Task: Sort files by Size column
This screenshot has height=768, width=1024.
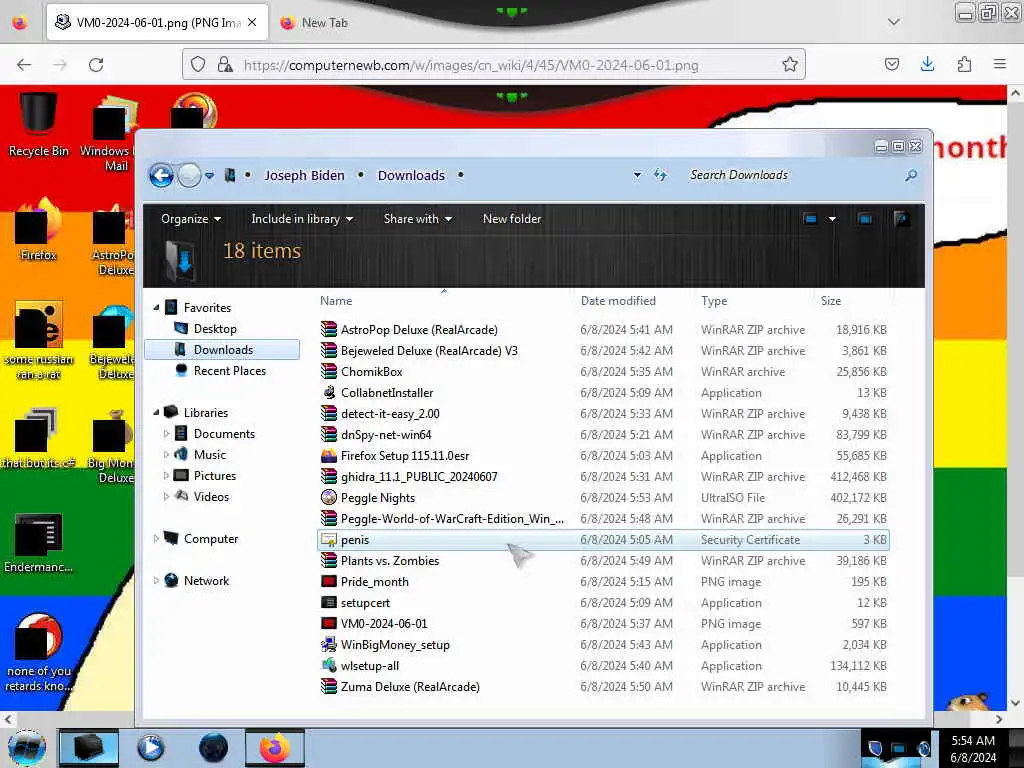Action: coord(831,300)
